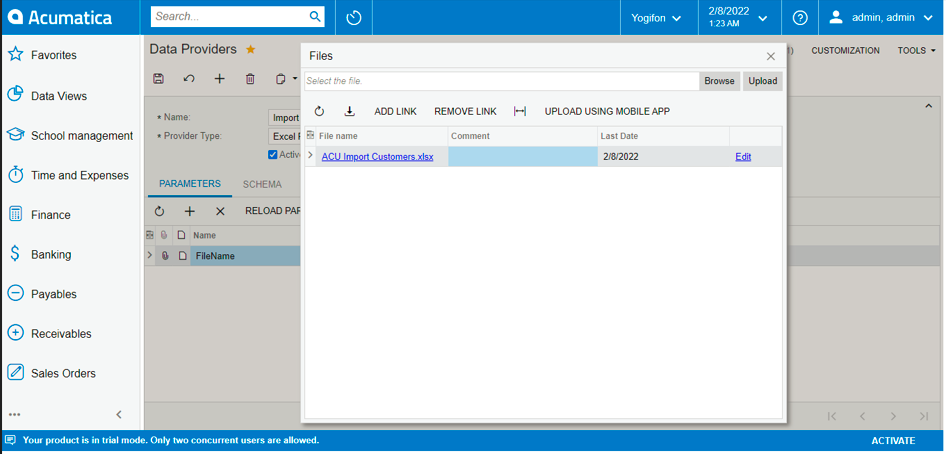Click the Upload button
This screenshot has width=946, height=454.
coord(763,81)
